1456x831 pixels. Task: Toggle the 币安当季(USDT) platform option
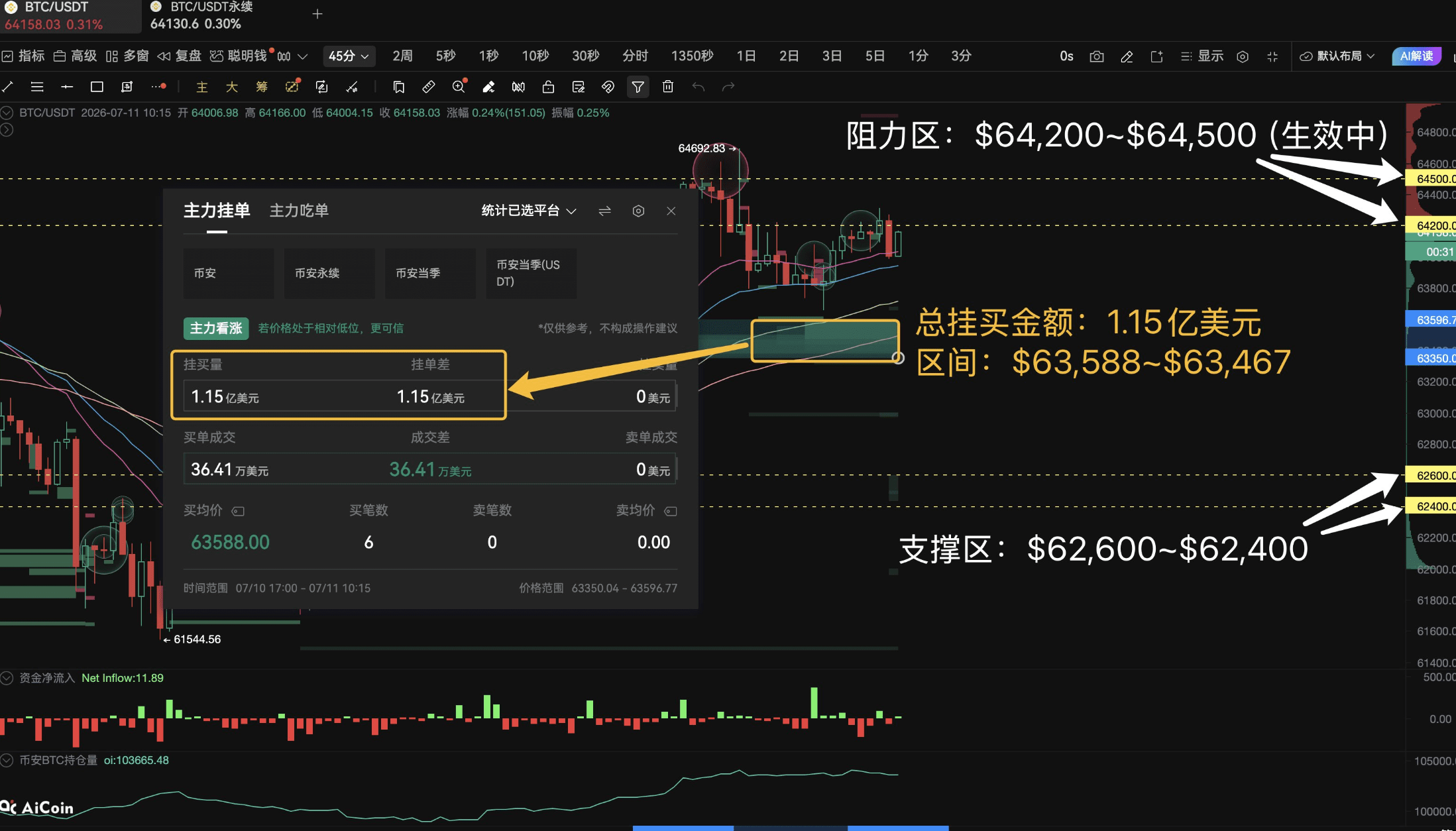tap(531, 273)
